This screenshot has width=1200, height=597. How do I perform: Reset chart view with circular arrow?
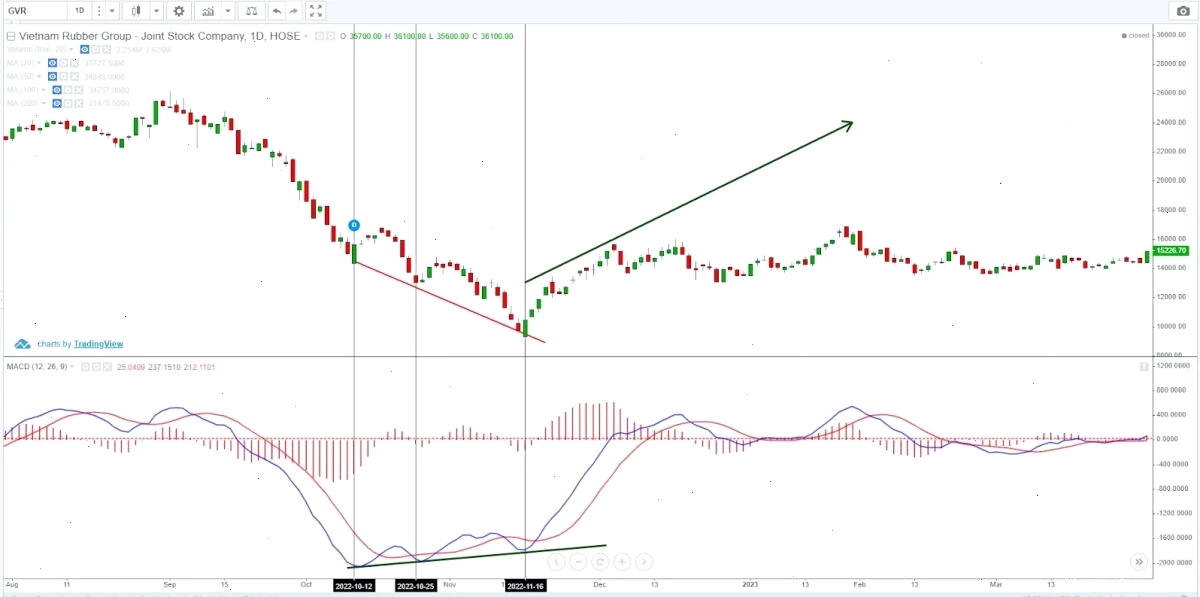click(600, 562)
